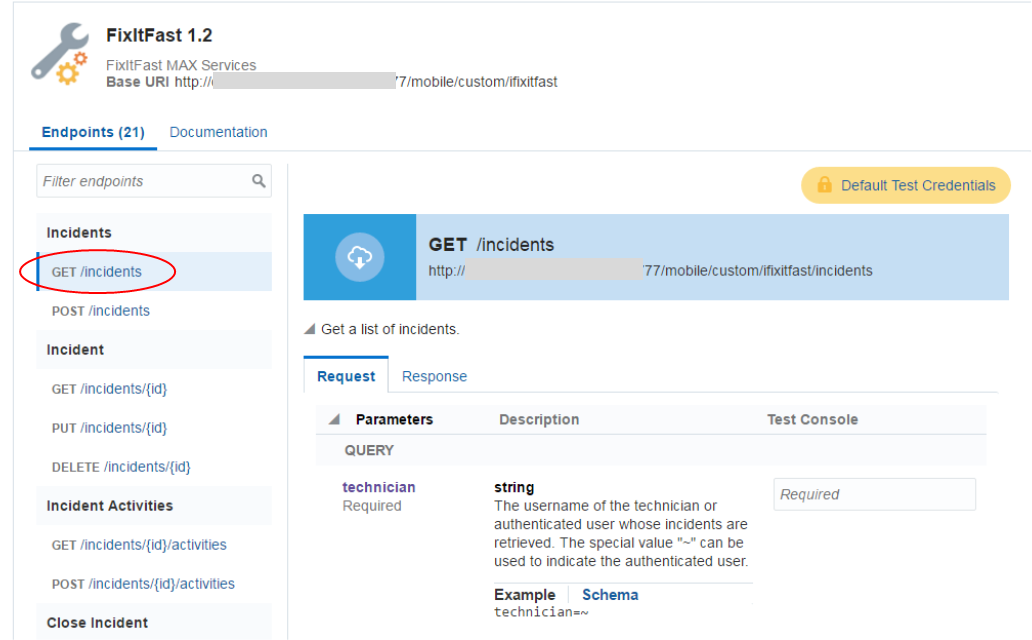Switch to the Documentation tab
The height and width of the screenshot is (640, 1032).
[219, 132]
